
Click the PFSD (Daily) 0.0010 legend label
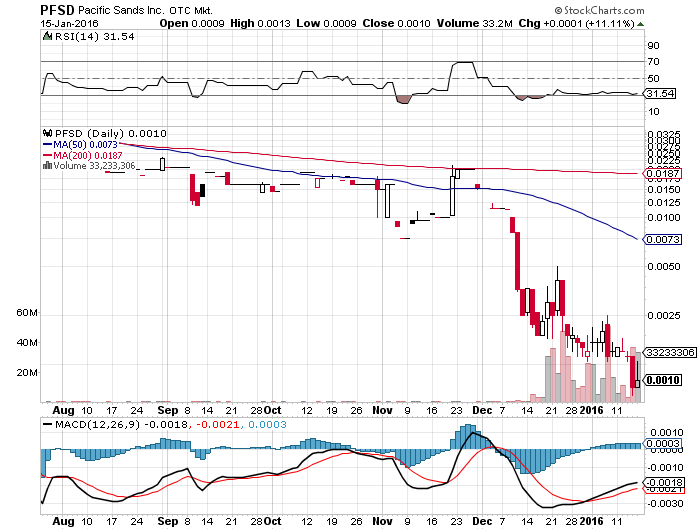pyautogui.click(x=111, y=134)
